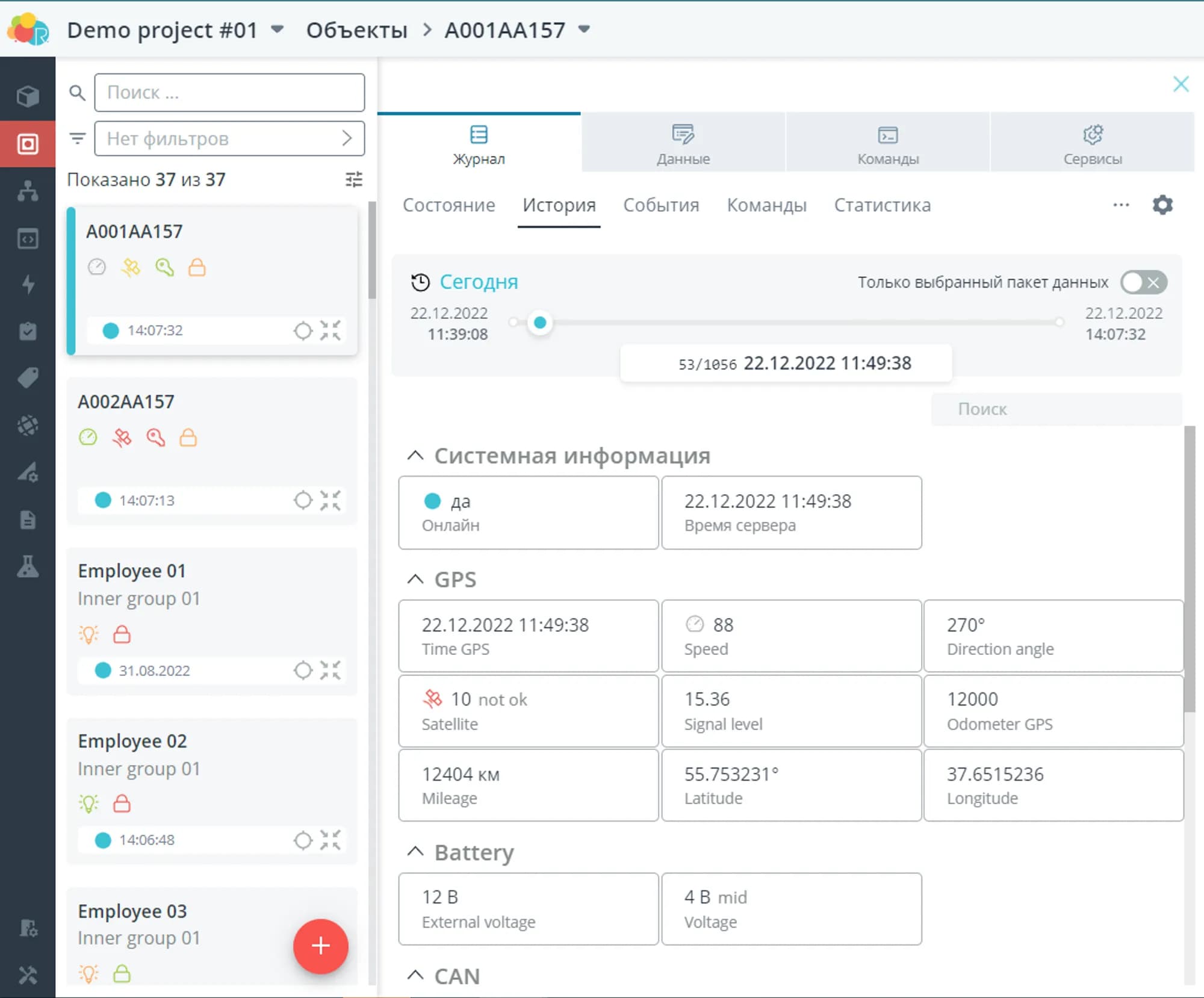The height and width of the screenshot is (998, 1204).
Task: Collapse the Battery section
Action: tap(415, 852)
